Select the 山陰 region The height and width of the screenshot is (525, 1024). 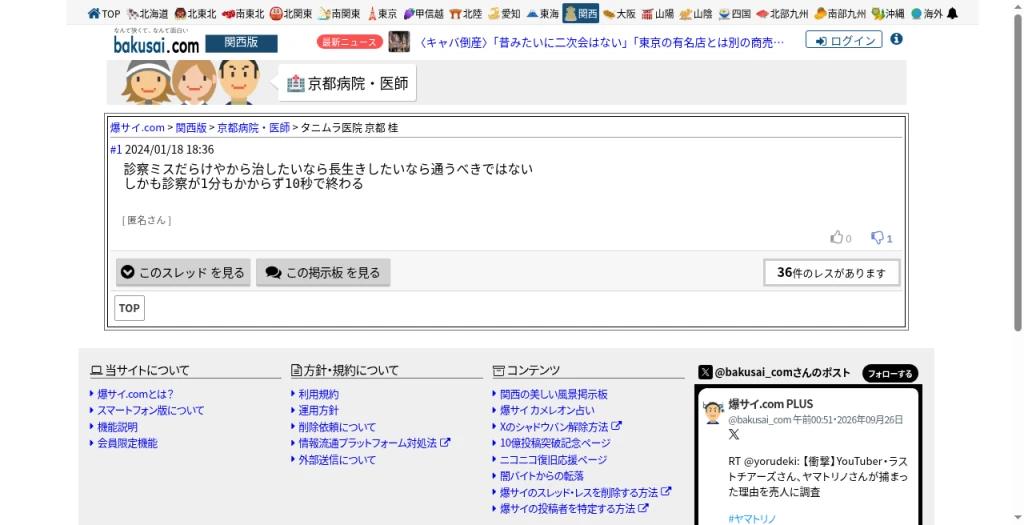(x=696, y=13)
